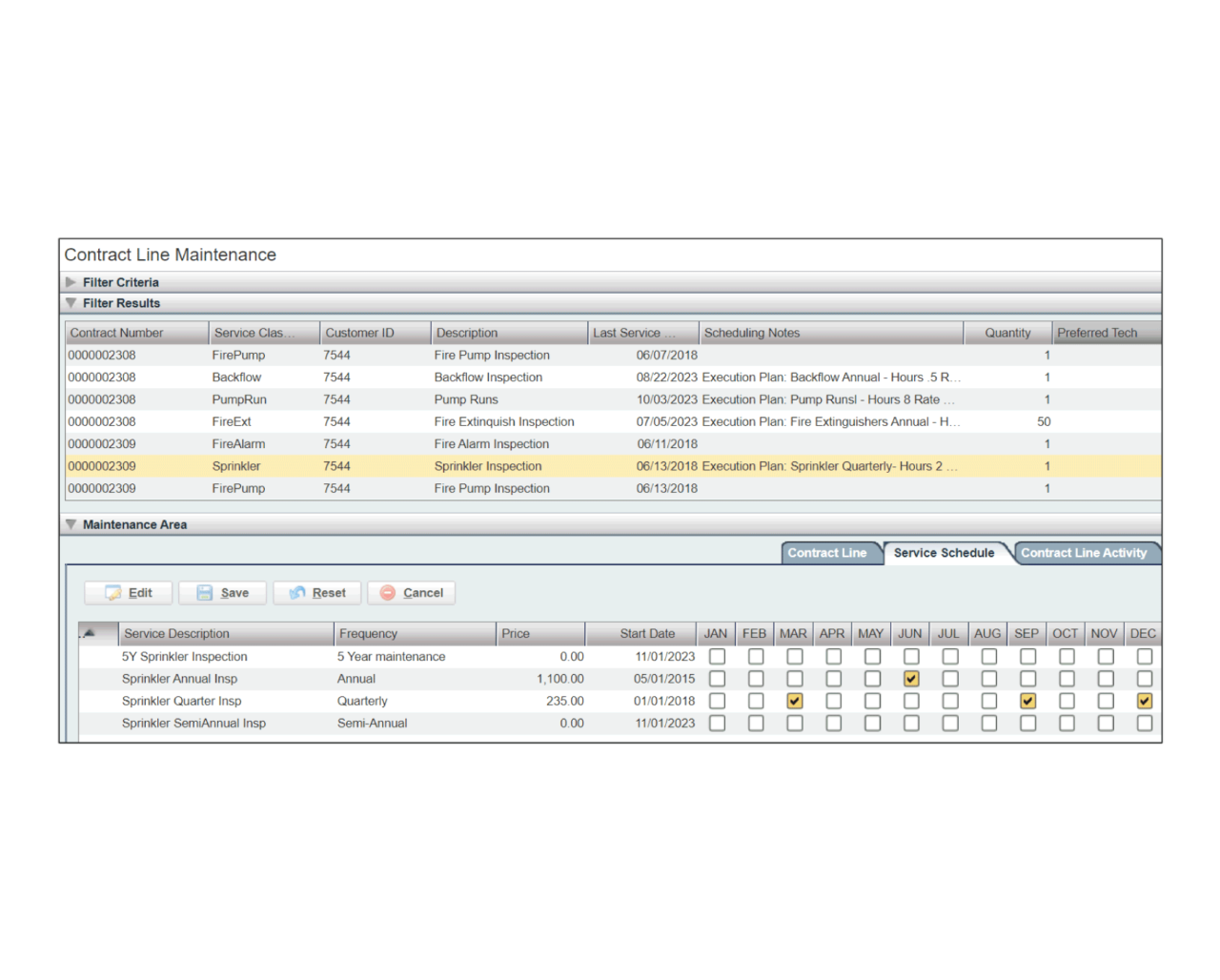Click the Save floppy disk icon
This screenshot has height=980, width=1220.
205,593
